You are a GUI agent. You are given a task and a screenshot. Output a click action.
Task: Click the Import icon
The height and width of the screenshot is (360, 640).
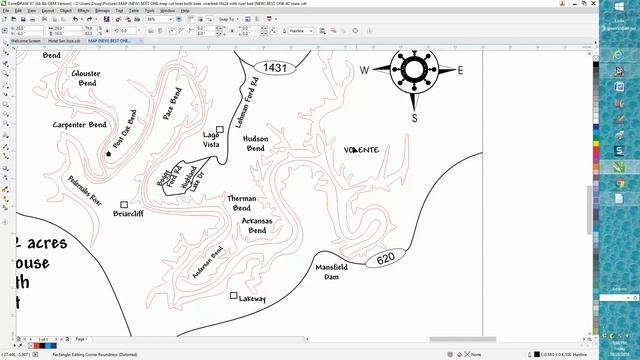tap(118, 19)
